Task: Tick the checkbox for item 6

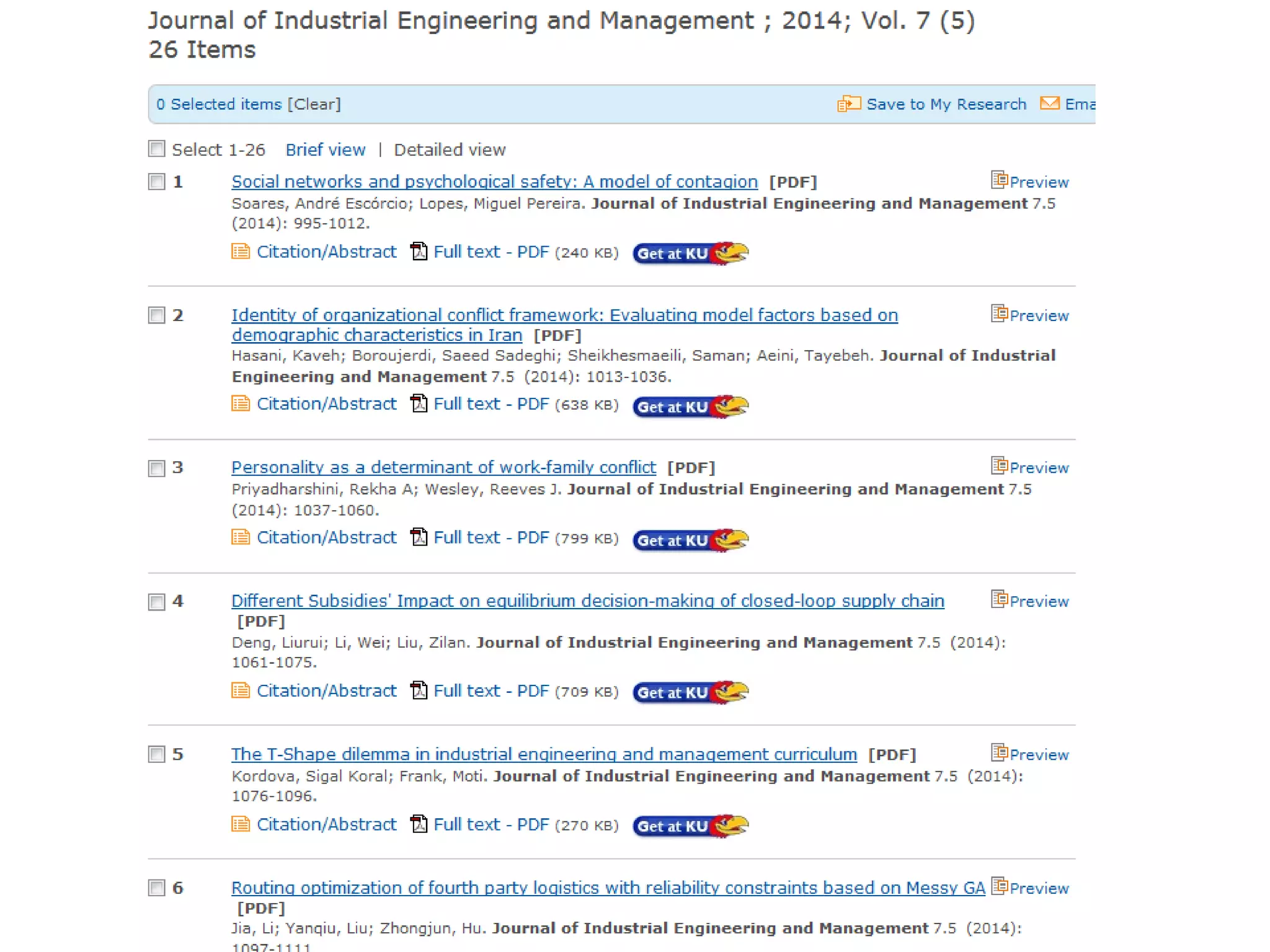Action: tap(157, 888)
